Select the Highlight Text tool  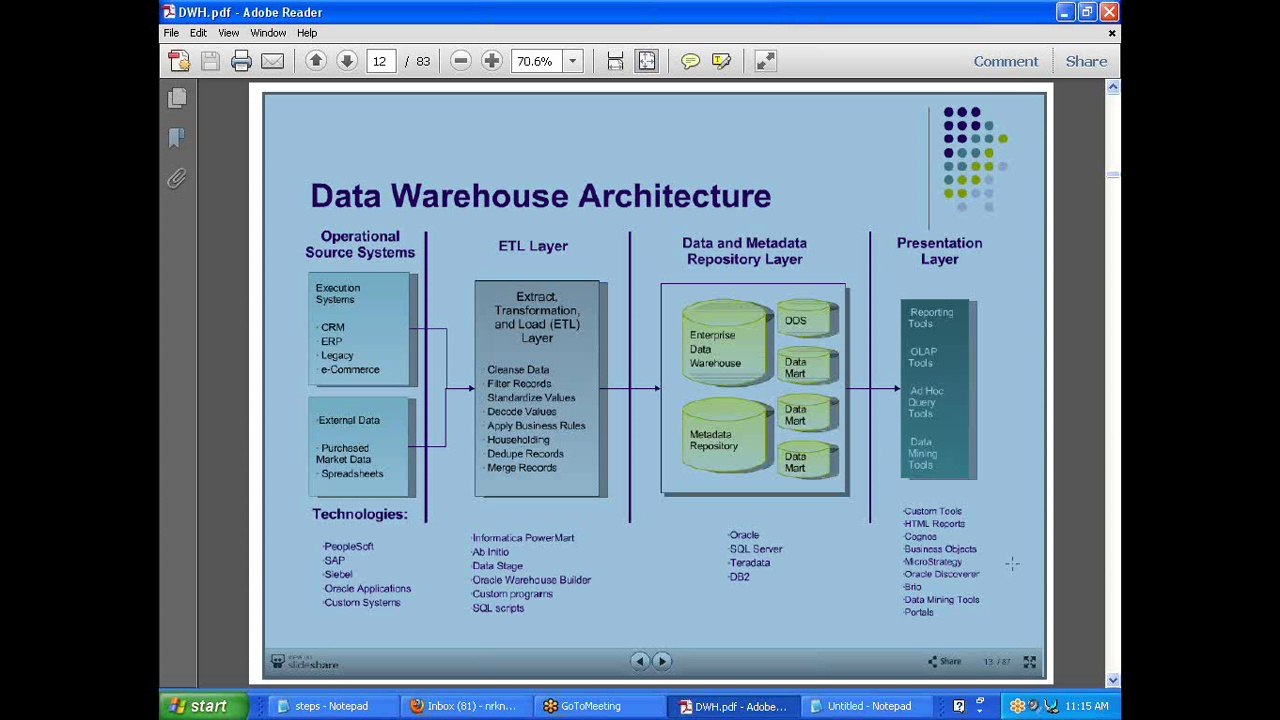[721, 61]
